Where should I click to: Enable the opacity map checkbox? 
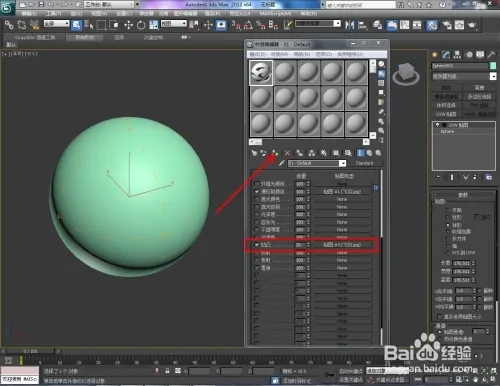click(256, 230)
